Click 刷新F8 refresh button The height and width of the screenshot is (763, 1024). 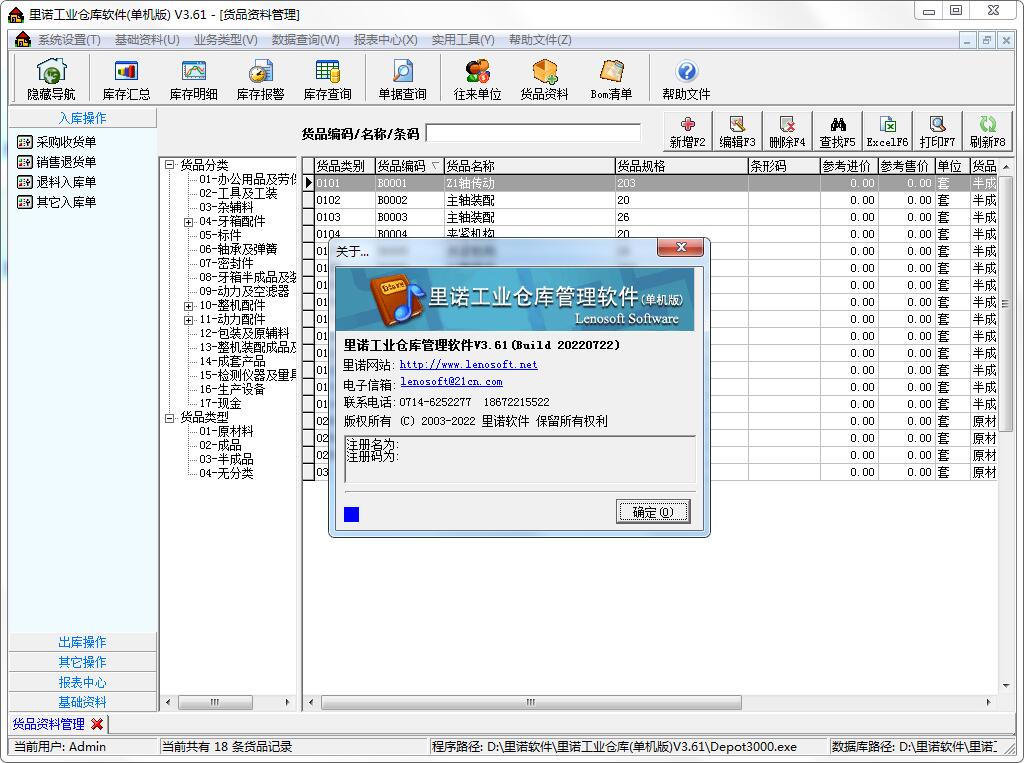click(987, 132)
